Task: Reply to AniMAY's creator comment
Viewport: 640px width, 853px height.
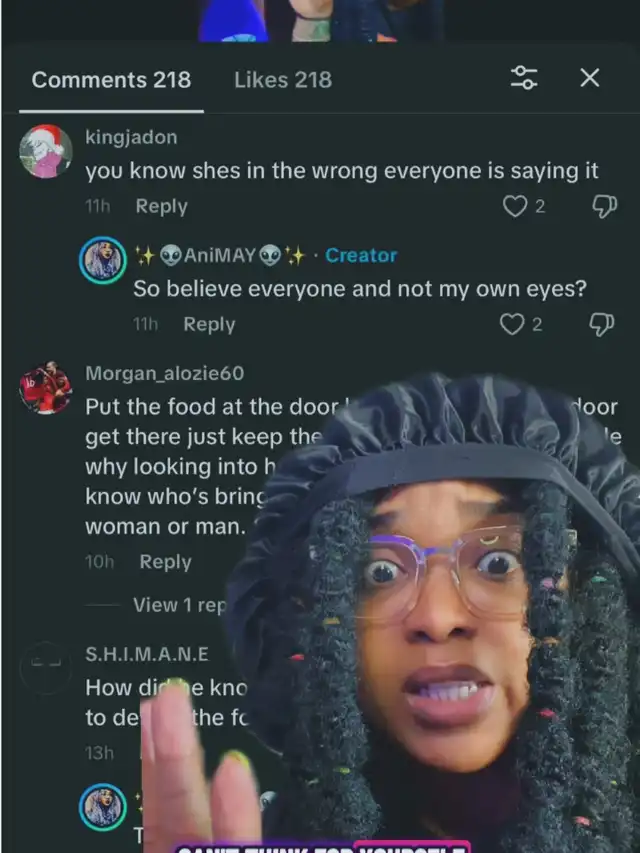Action: [210, 324]
